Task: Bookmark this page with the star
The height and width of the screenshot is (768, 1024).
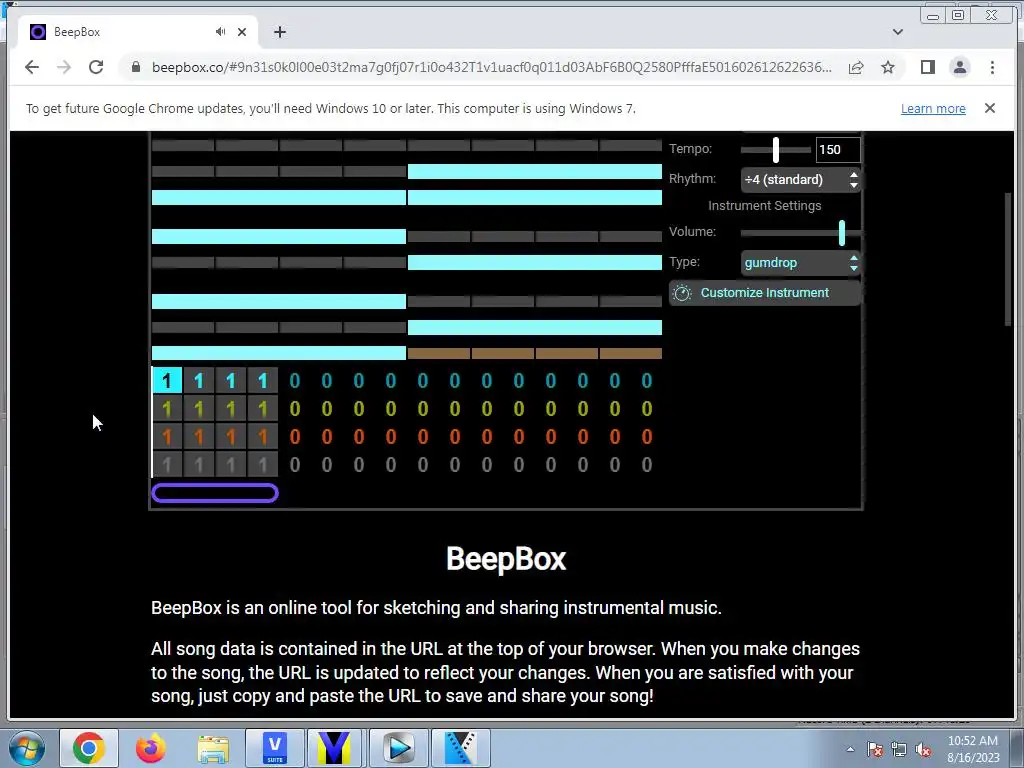Action: coord(888,67)
